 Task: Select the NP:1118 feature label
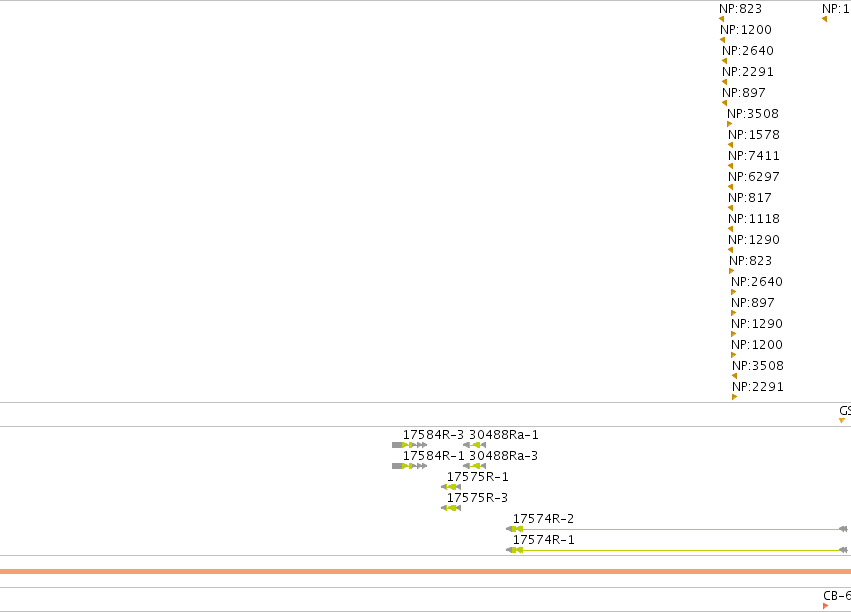tap(754, 219)
